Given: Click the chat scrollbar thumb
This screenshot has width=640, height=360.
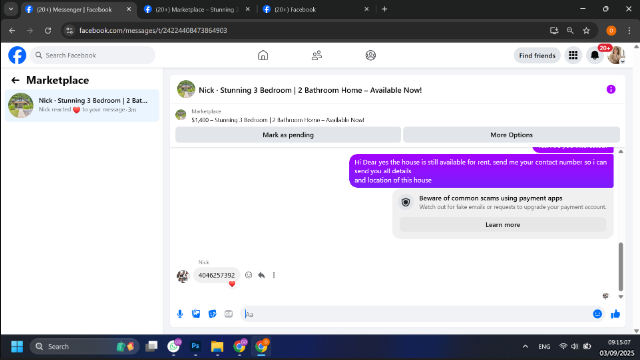Looking at the screenshot, I should coord(621,266).
